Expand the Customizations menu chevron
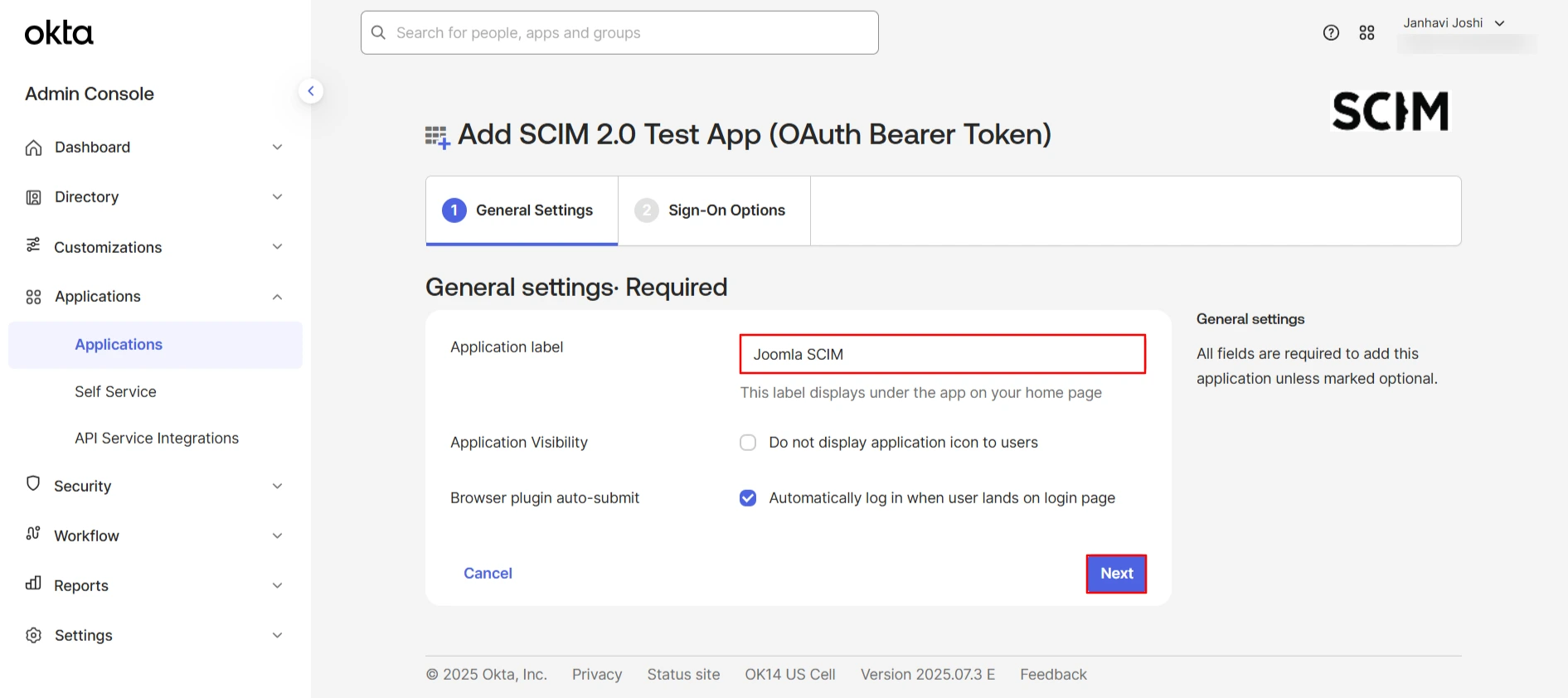The image size is (1568, 698). click(278, 247)
